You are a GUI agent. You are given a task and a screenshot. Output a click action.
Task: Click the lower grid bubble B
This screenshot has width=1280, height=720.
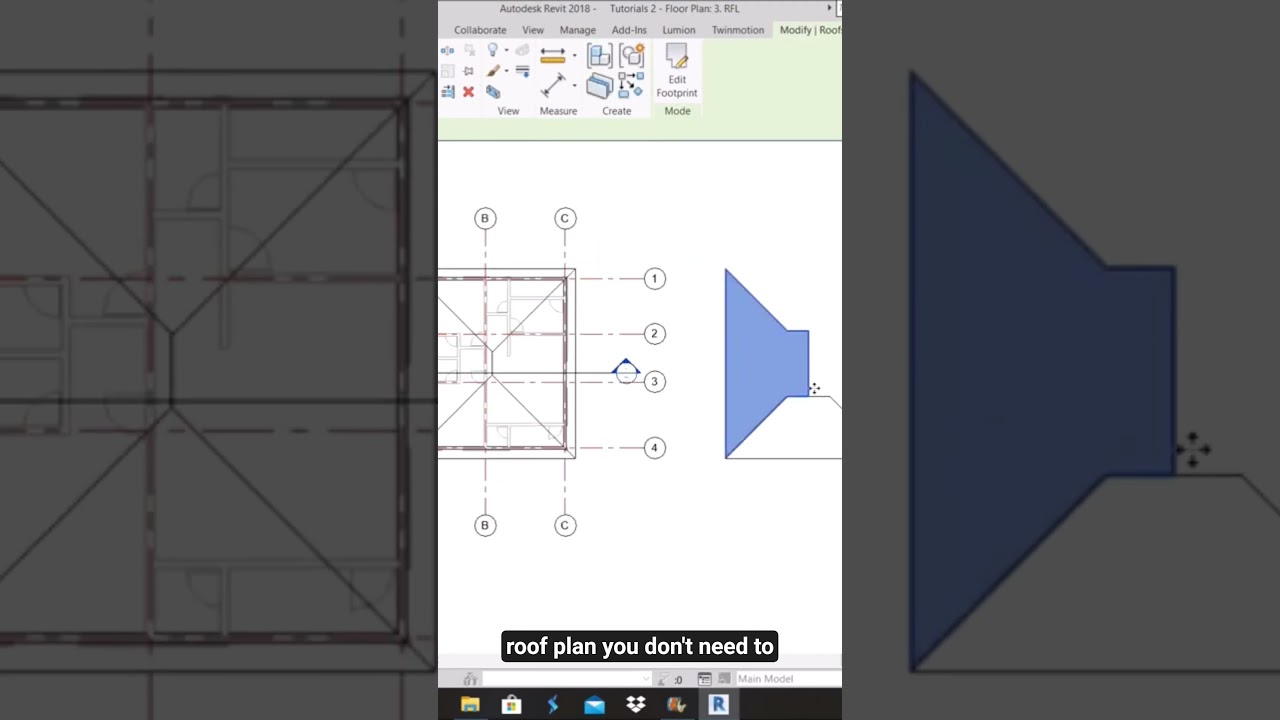point(485,525)
